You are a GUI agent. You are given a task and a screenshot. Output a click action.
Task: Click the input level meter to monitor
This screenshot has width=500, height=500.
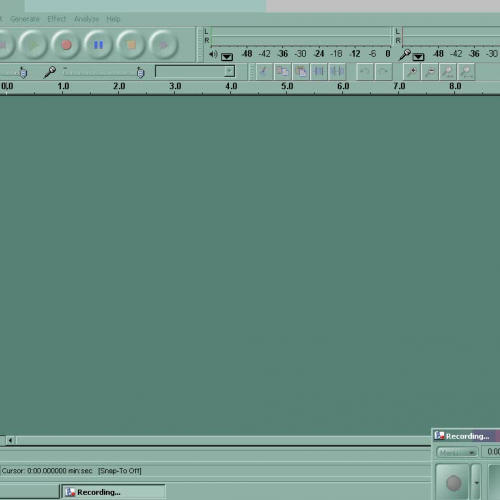(x=451, y=36)
